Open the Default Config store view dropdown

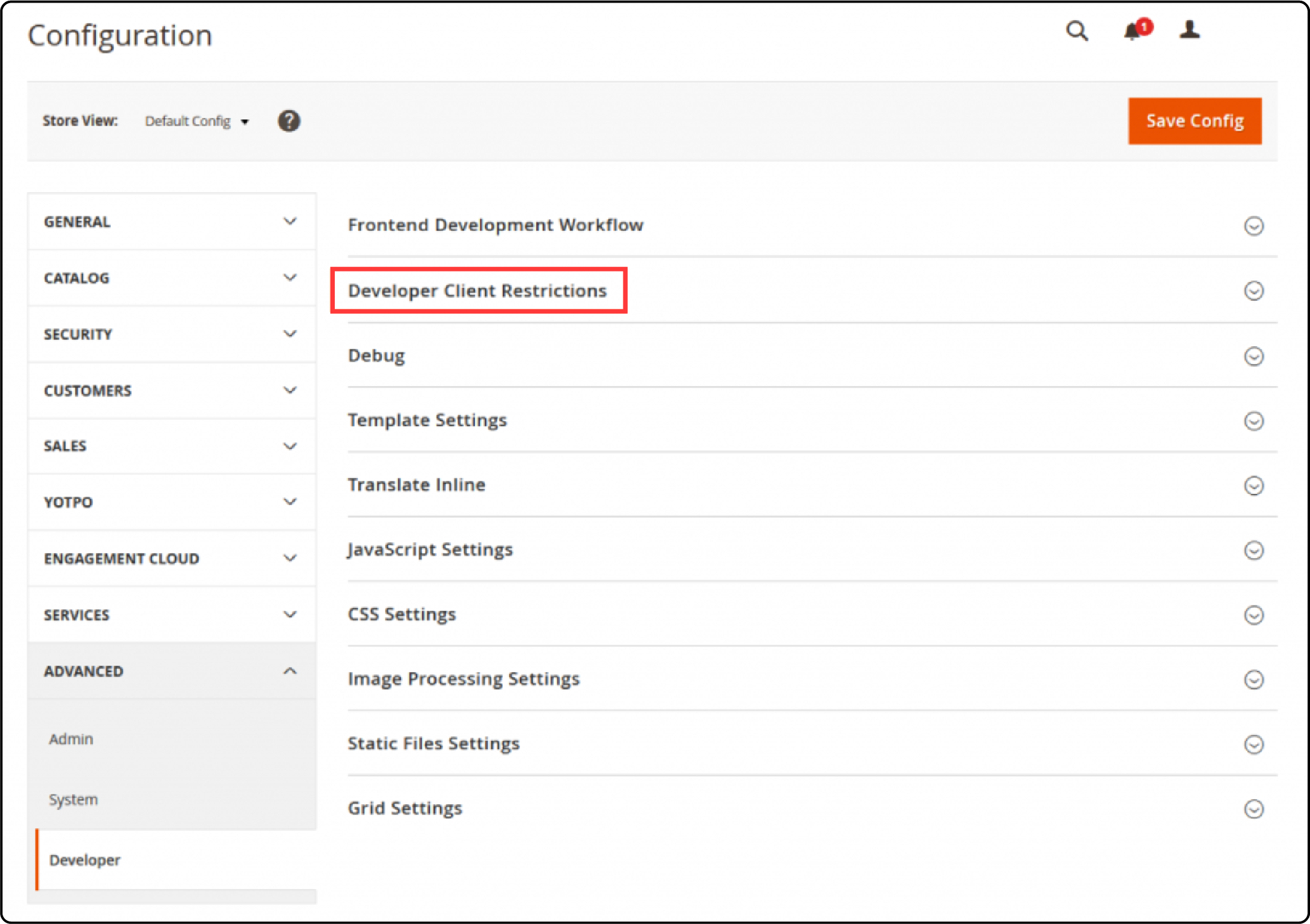(x=197, y=121)
